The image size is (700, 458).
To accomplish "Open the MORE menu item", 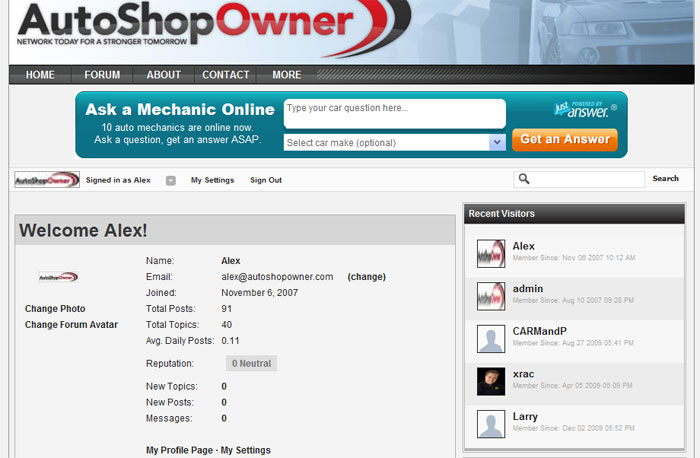I will point(287,75).
